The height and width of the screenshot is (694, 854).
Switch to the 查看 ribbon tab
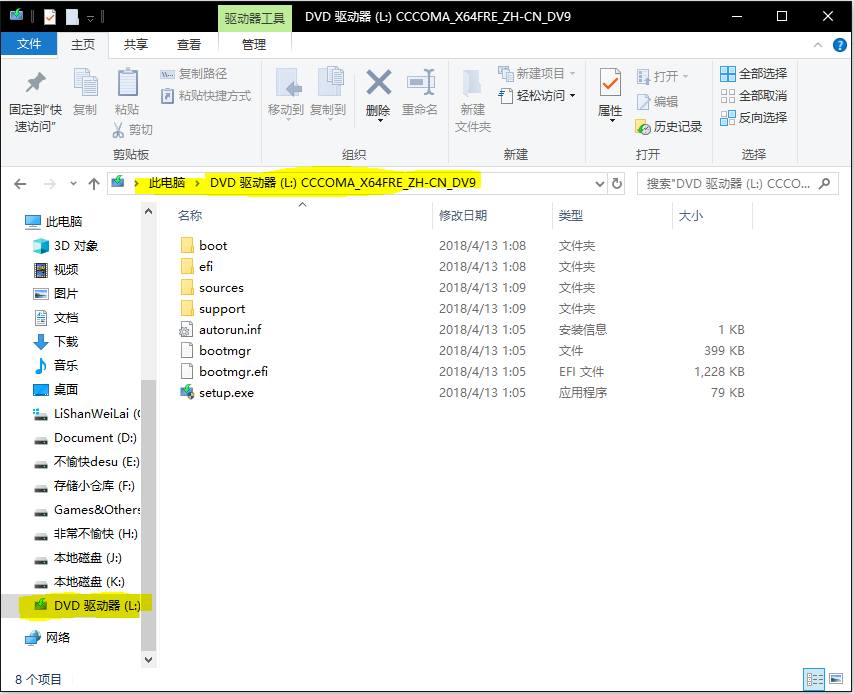coord(189,45)
